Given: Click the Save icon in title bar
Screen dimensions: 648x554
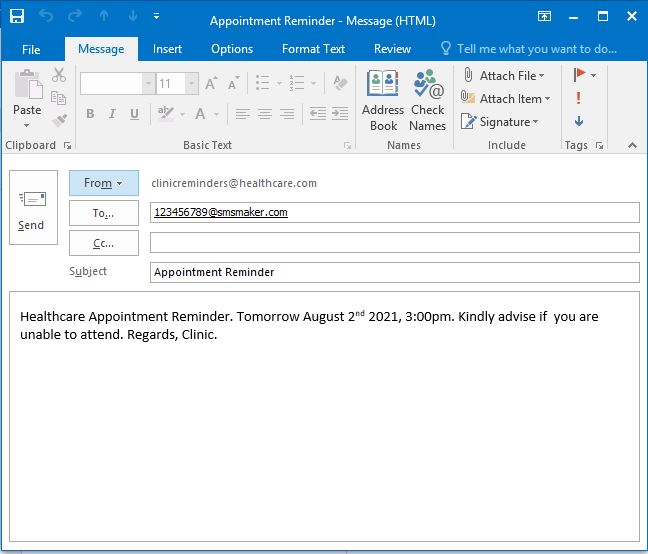Looking at the screenshot, I should [17, 16].
